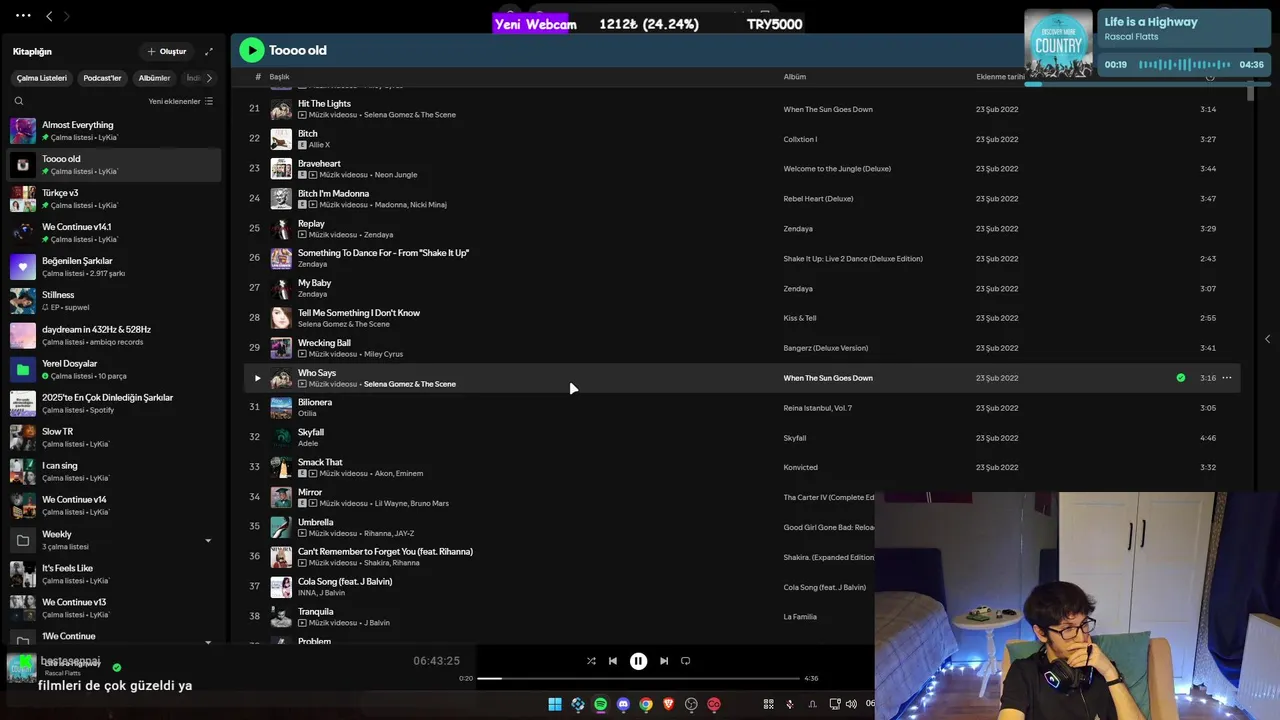This screenshot has width=1280, height=720.
Task: Select the Hit The Lights track title
Action: pos(324,104)
